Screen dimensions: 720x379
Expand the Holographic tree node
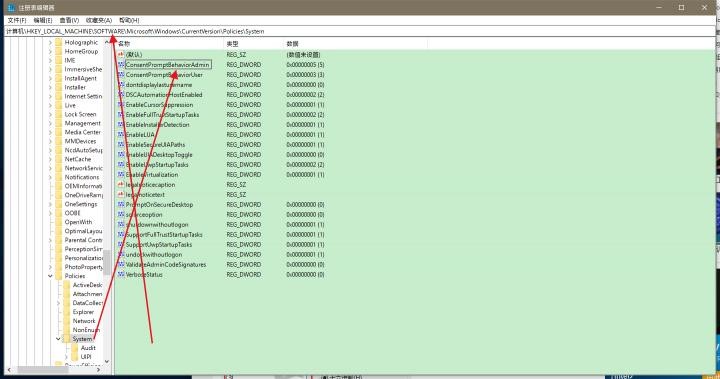pyautogui.click(x=50, y=42)
